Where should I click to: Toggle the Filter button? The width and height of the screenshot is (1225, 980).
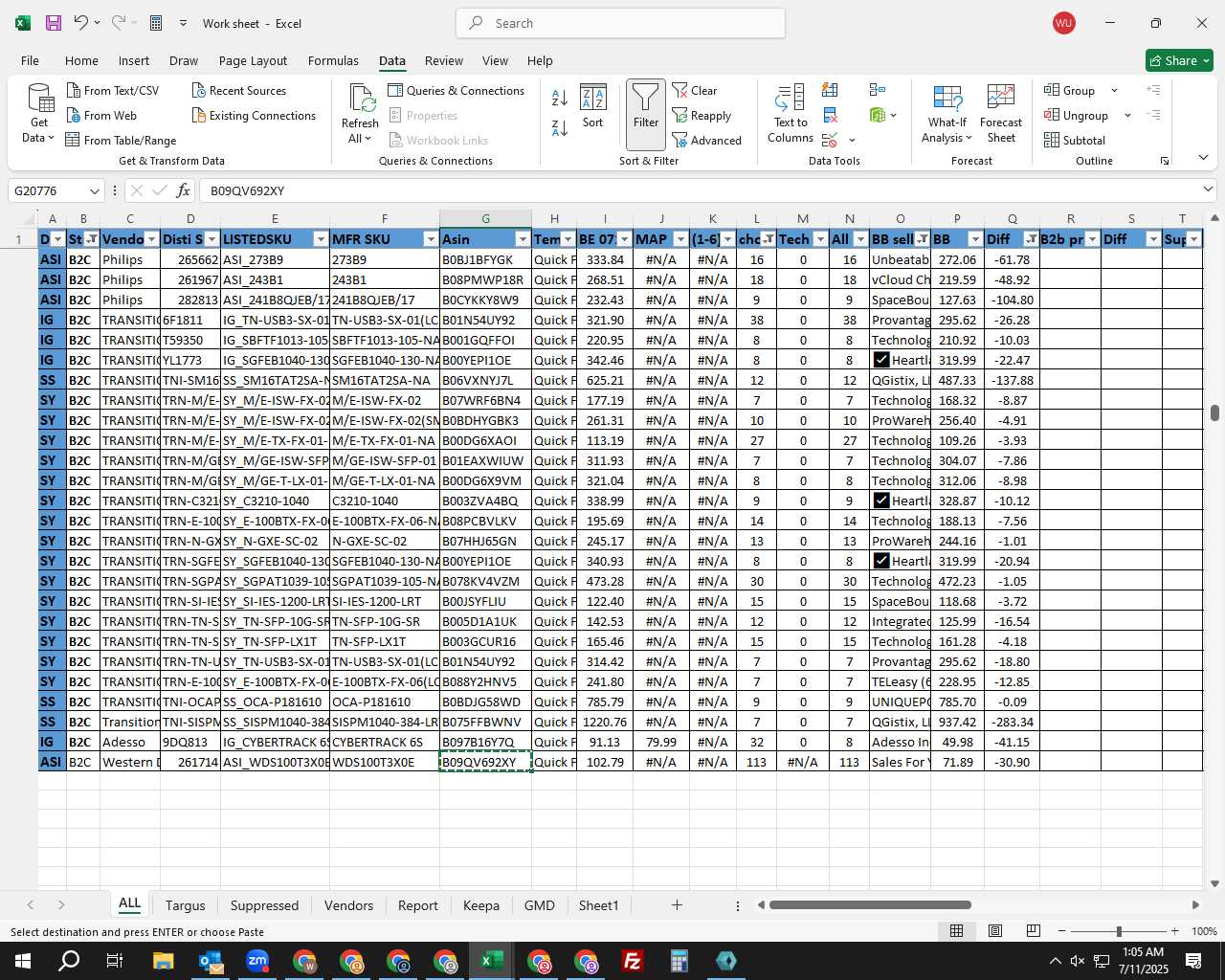[646, 115]
